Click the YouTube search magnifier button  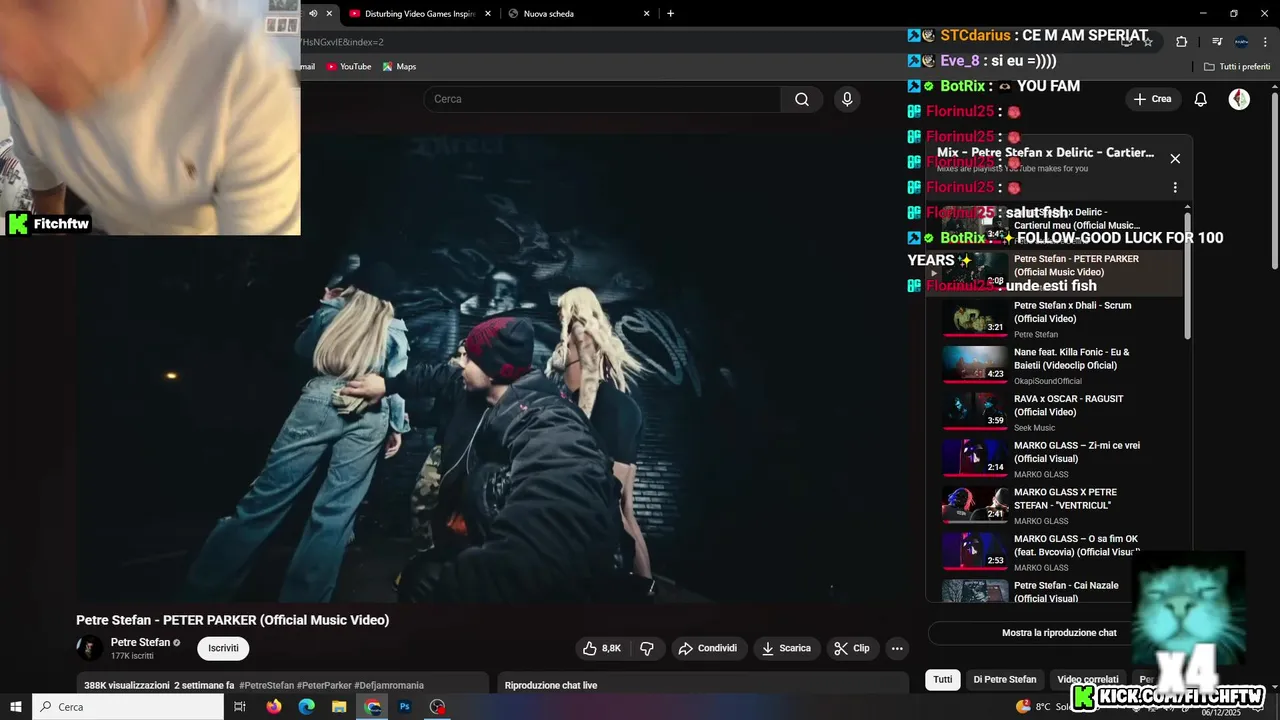point(802,99)
